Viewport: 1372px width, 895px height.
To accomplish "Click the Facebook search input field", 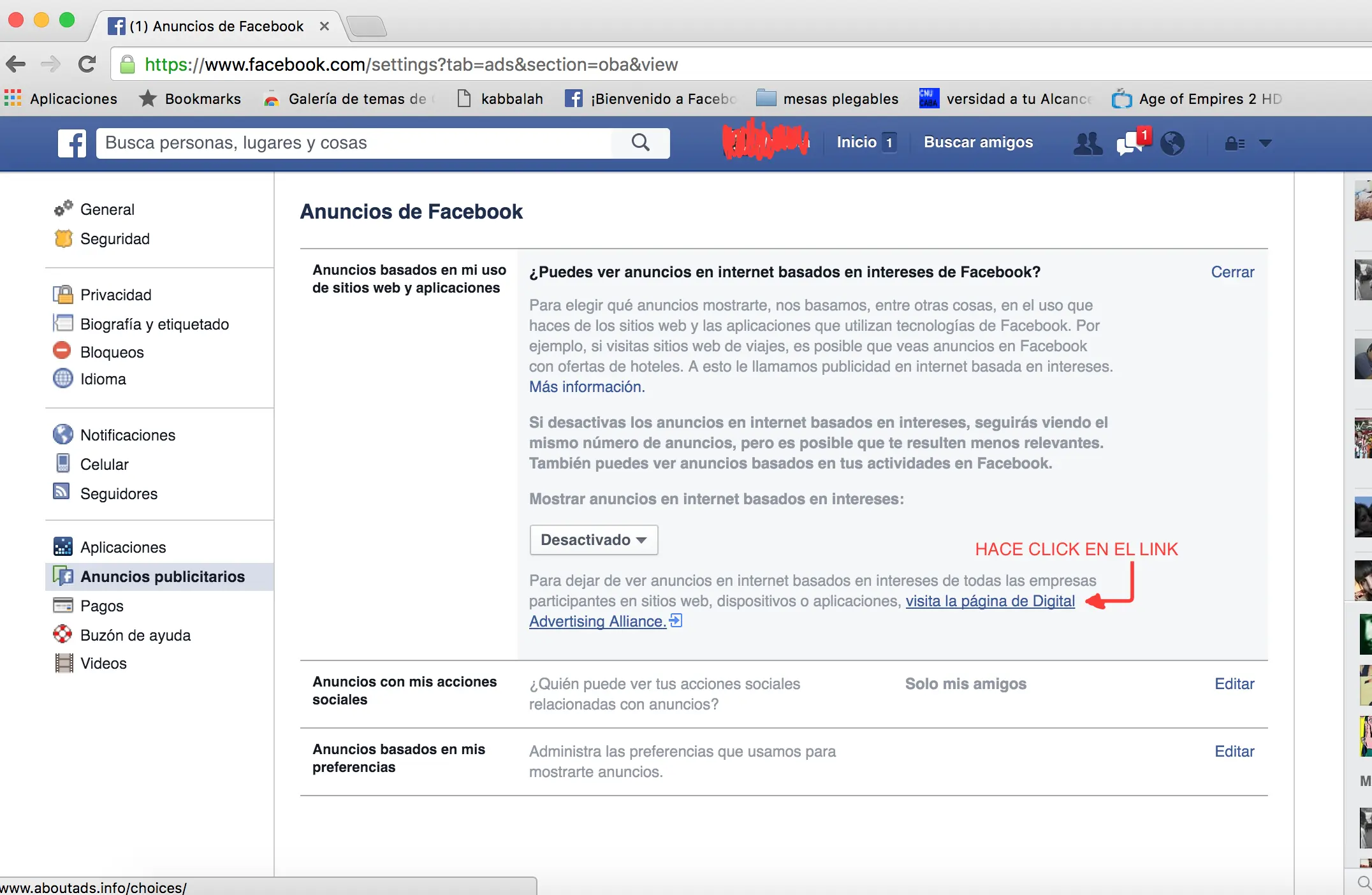I will point(354,143).
